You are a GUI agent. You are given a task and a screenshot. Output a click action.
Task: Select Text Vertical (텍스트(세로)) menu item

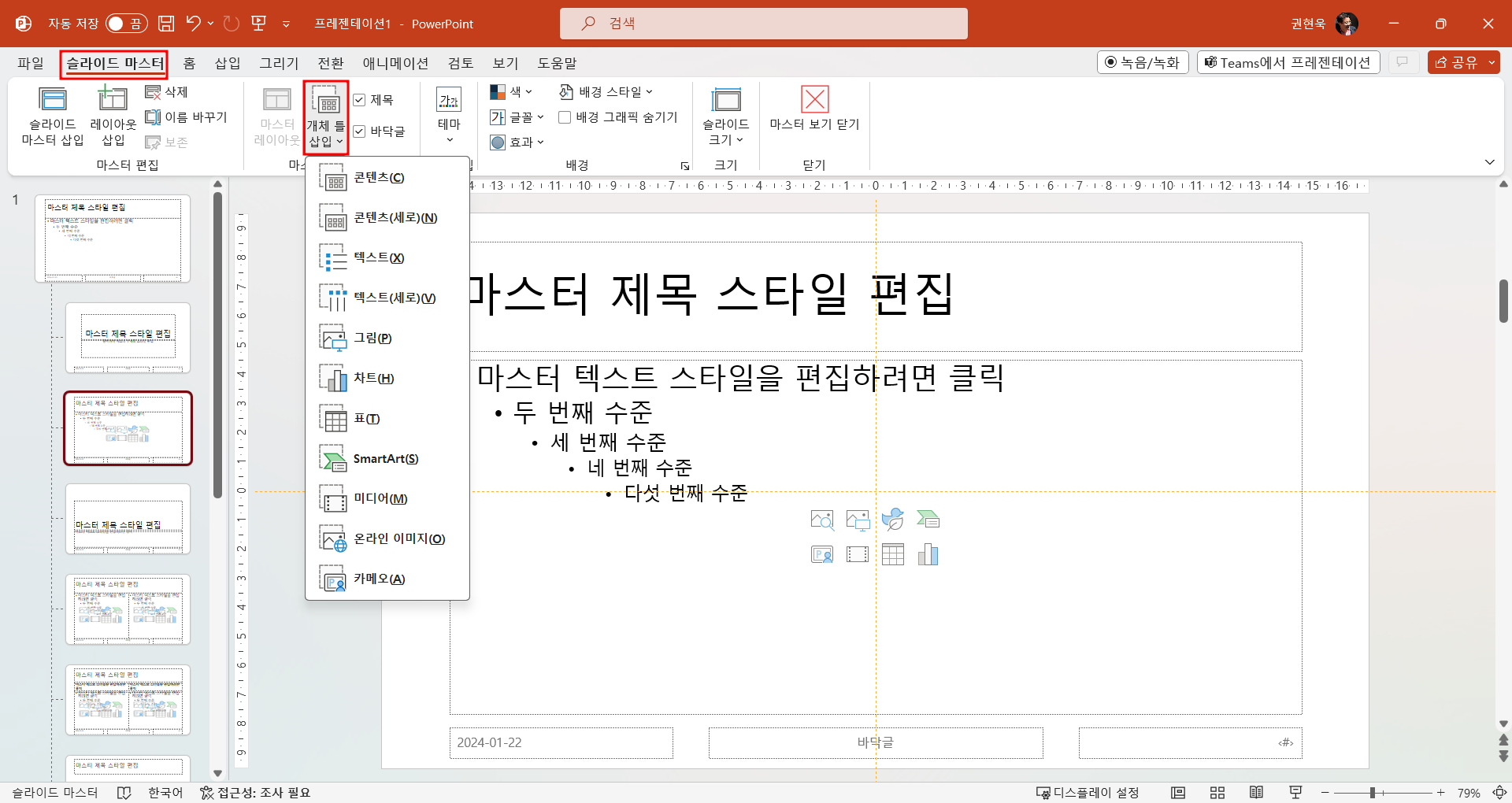pyautogui.click(x=387, y=298)
